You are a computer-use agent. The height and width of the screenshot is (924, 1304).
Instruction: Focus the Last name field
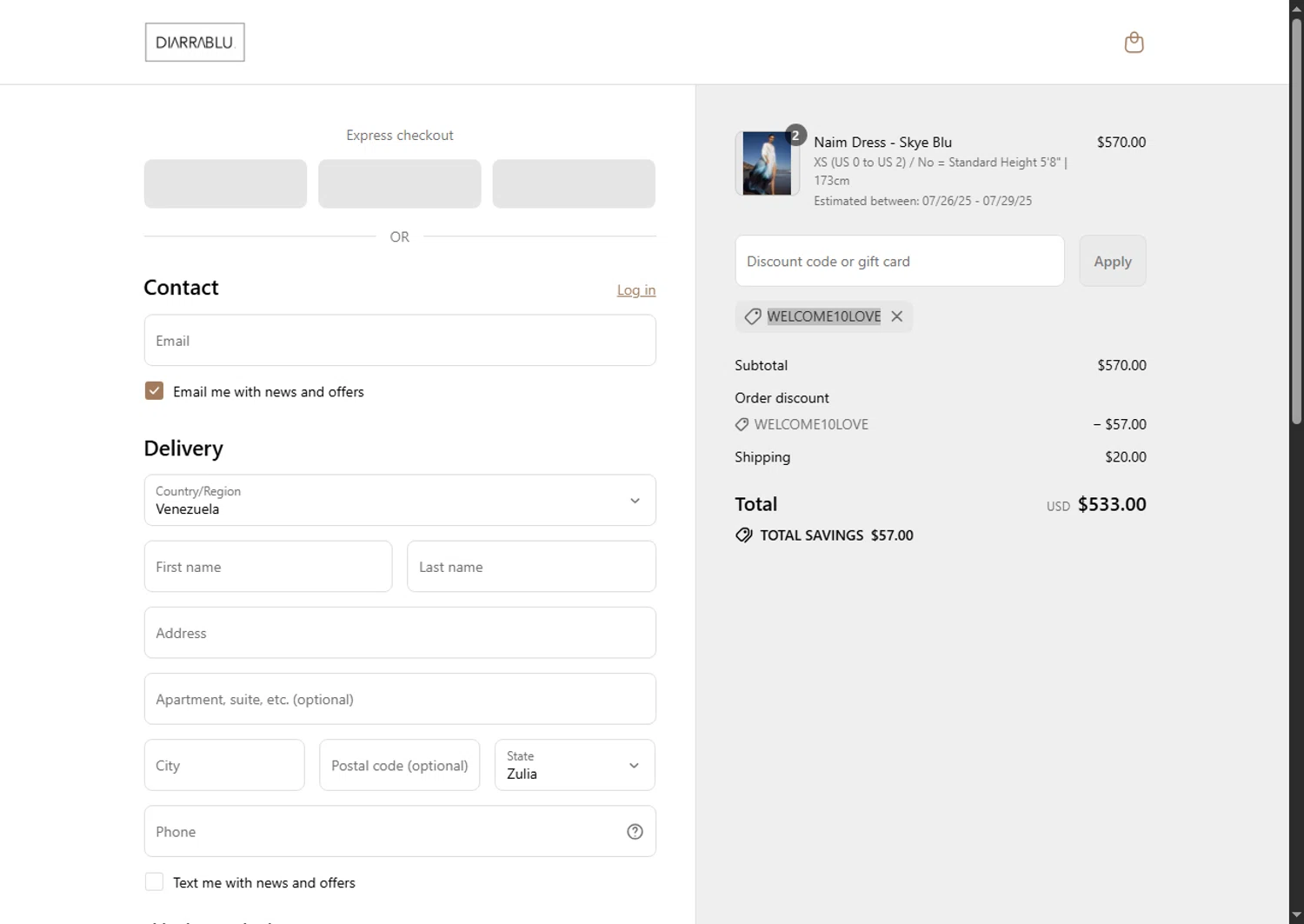pyautogui.click(x=531, y=567)
